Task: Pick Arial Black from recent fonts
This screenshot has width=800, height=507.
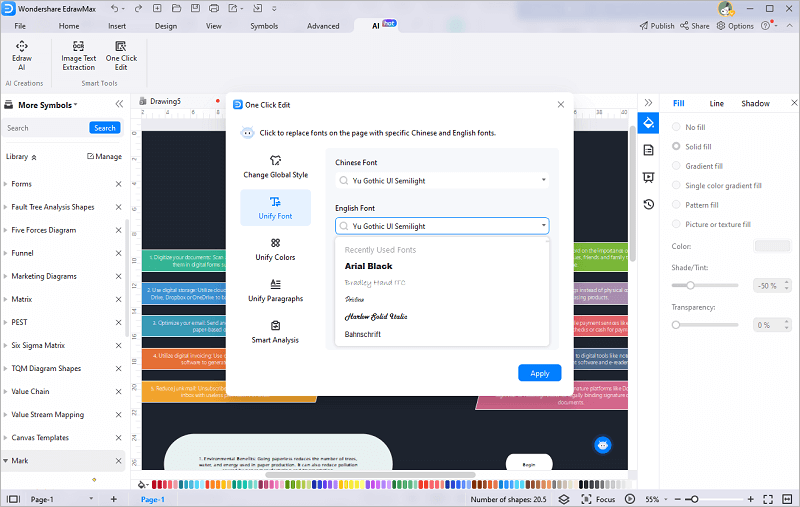Action: 369,266
